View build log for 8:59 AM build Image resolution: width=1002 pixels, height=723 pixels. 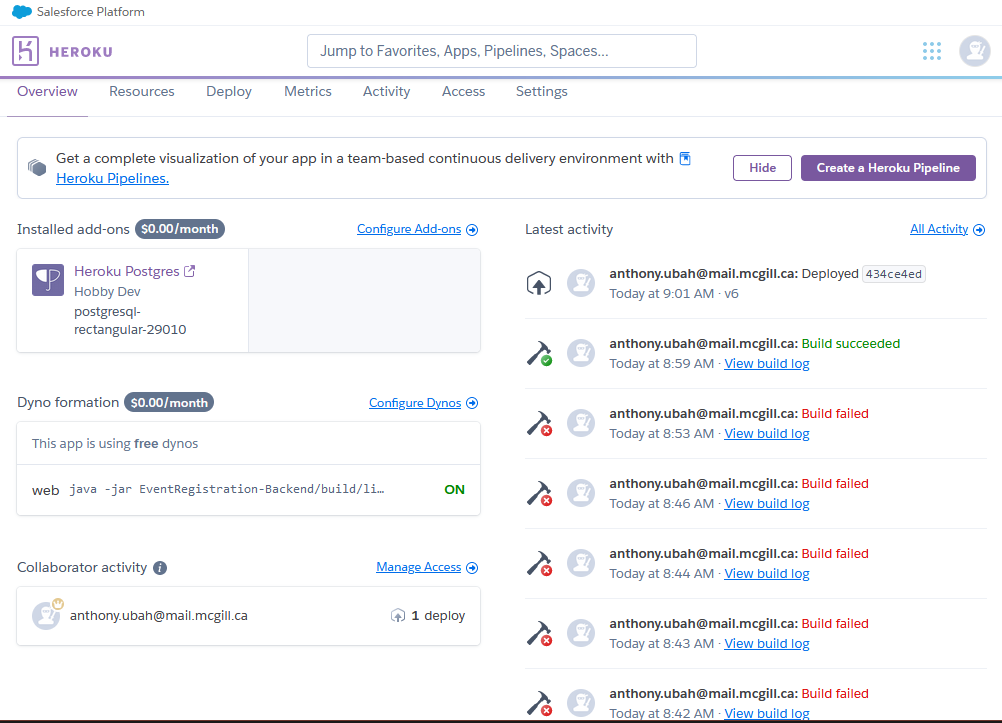[x=766, y=364]
